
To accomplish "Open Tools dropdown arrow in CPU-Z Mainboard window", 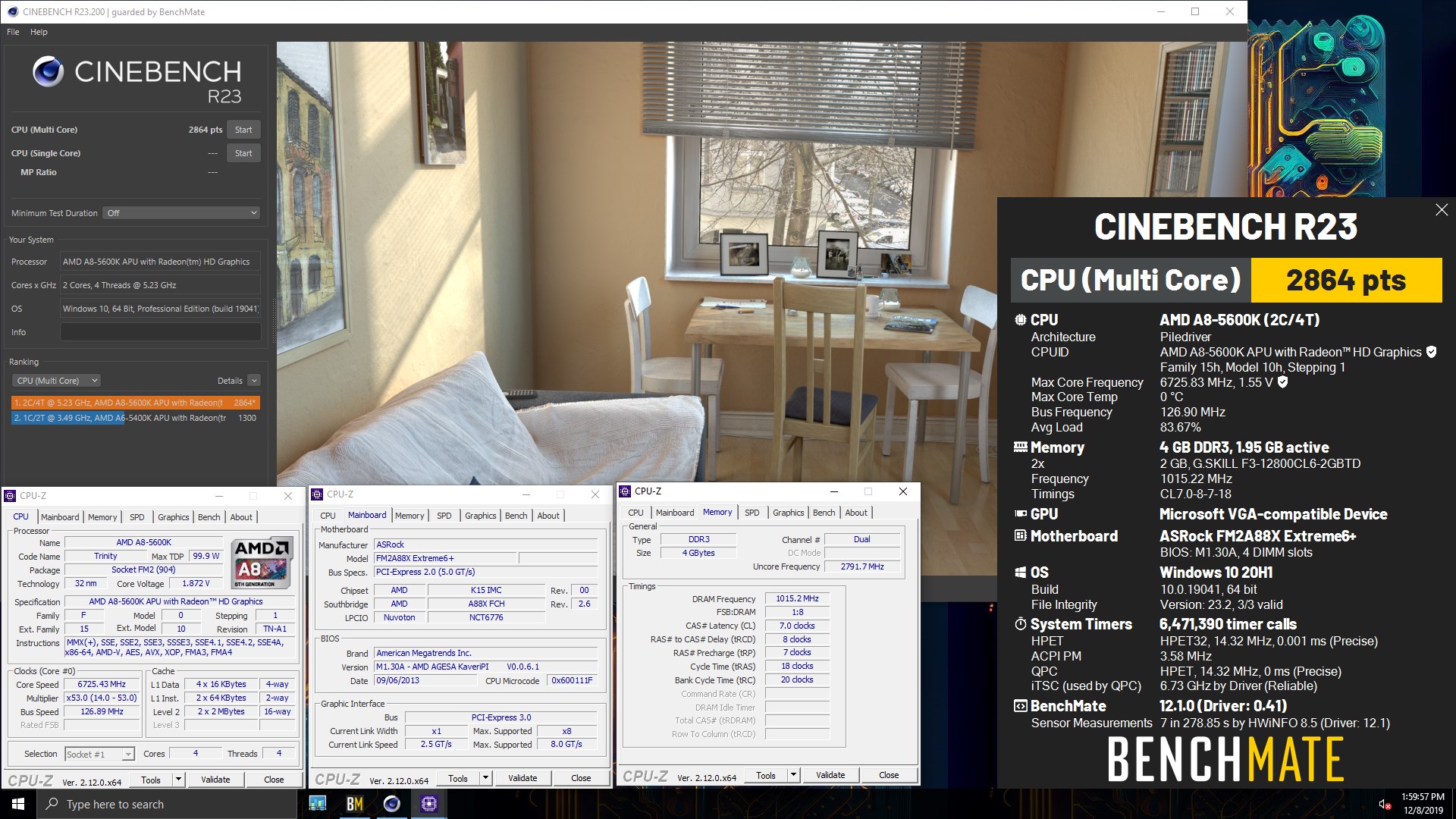I will pyautogui.click(x=485, y=778).
